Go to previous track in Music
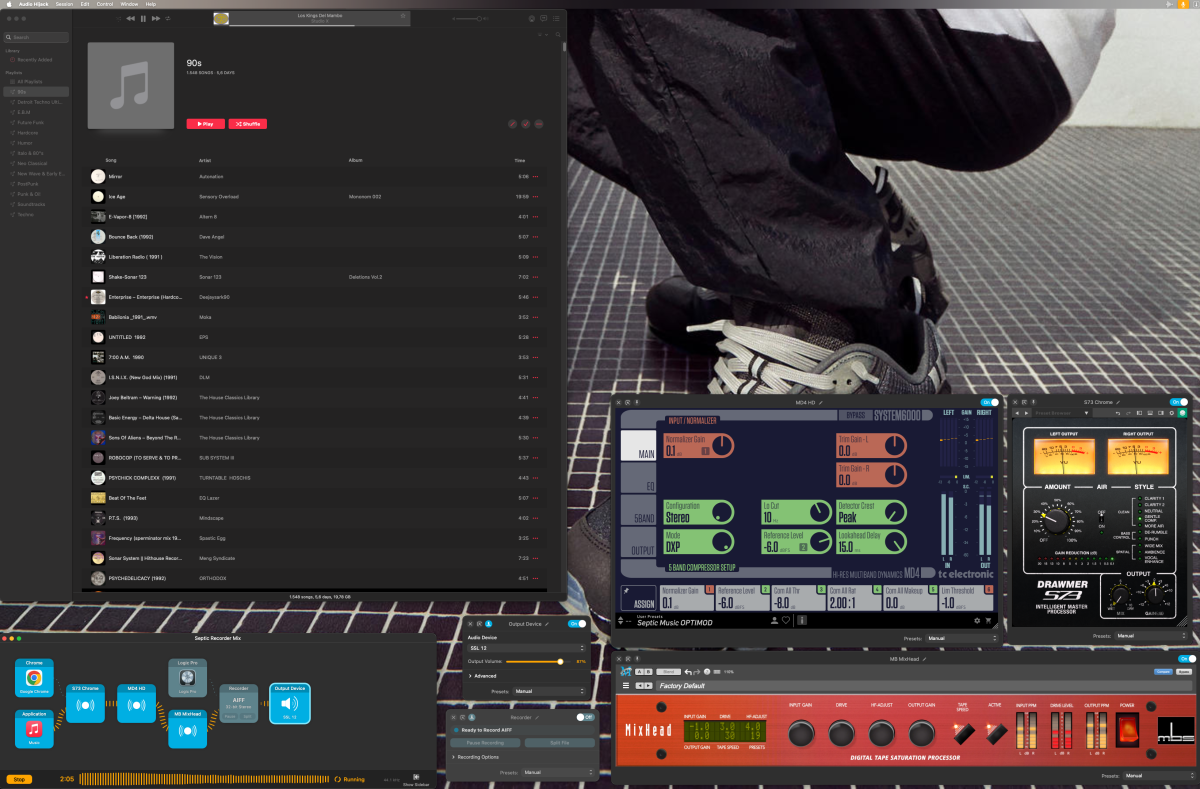Screen dimensions: 1200x789 (x=130, y=18)
